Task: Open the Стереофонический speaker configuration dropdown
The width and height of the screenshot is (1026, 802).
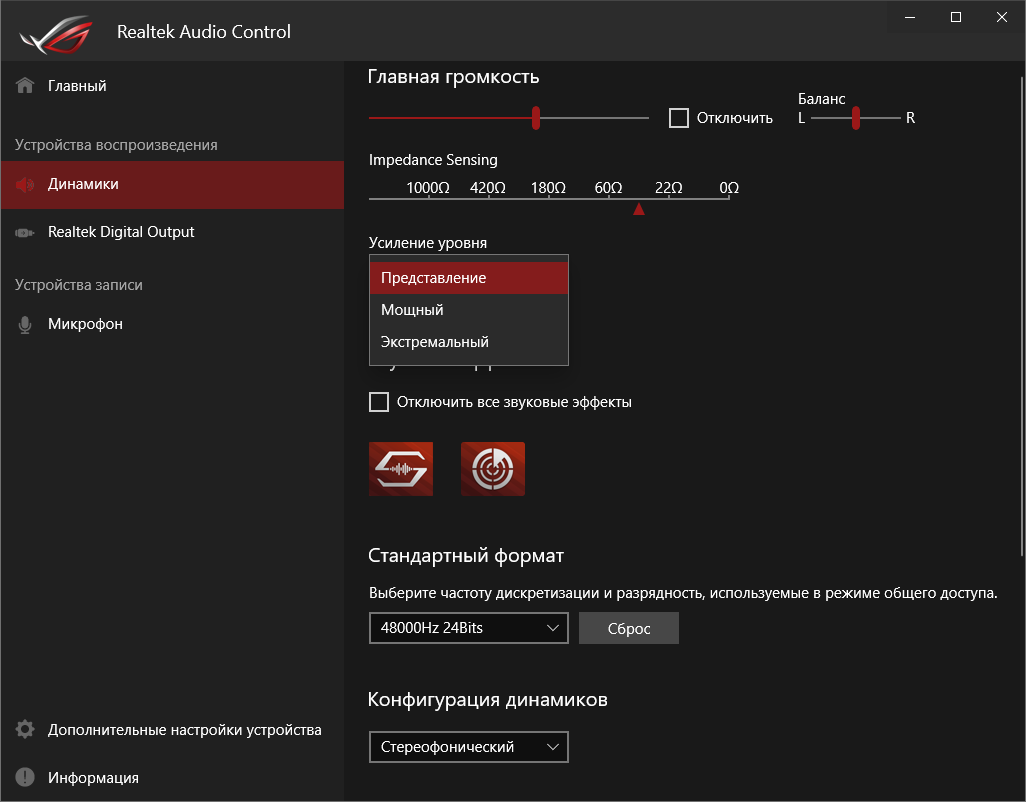Action: tap(468, 746)
